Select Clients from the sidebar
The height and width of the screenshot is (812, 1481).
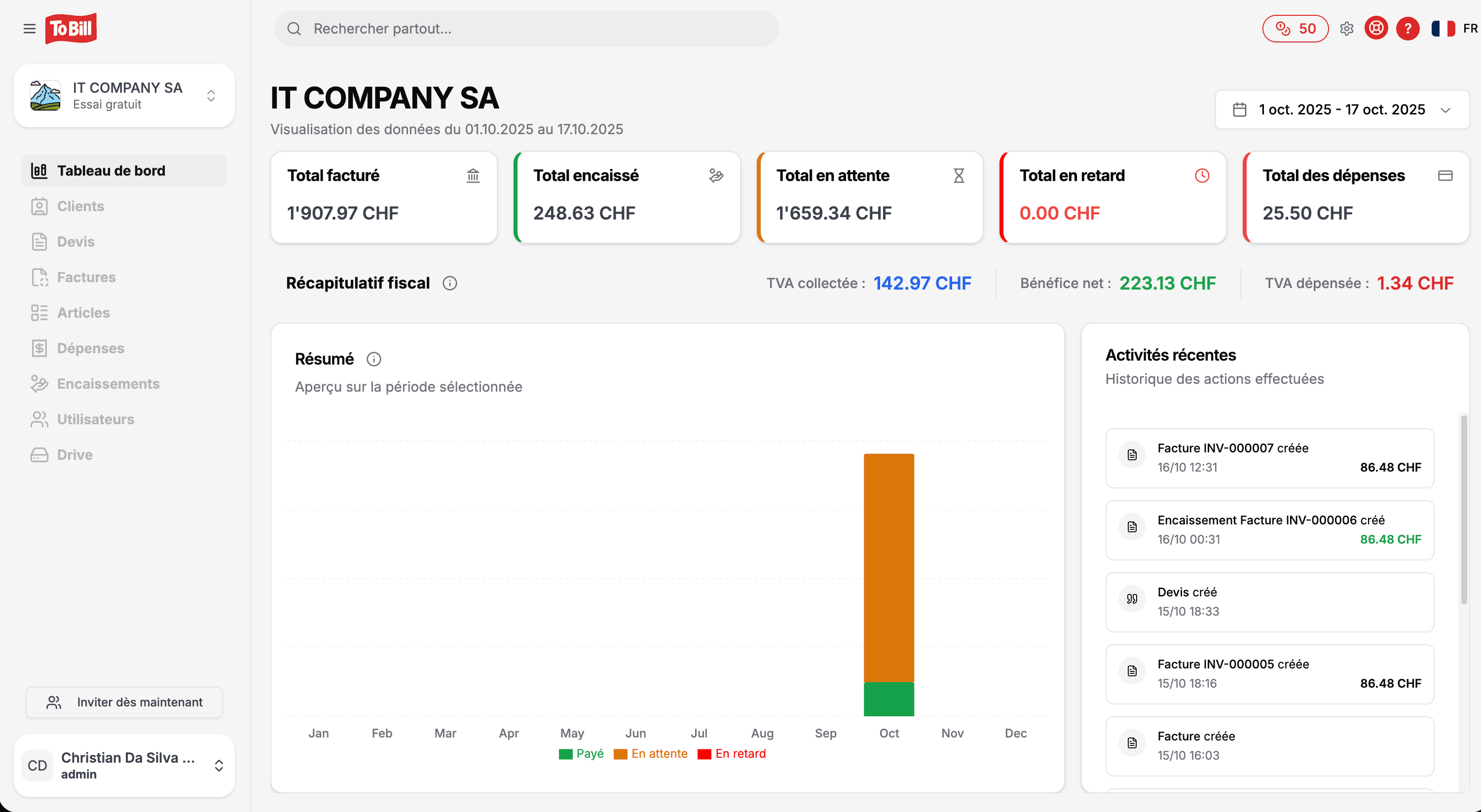tap(80, 206)
